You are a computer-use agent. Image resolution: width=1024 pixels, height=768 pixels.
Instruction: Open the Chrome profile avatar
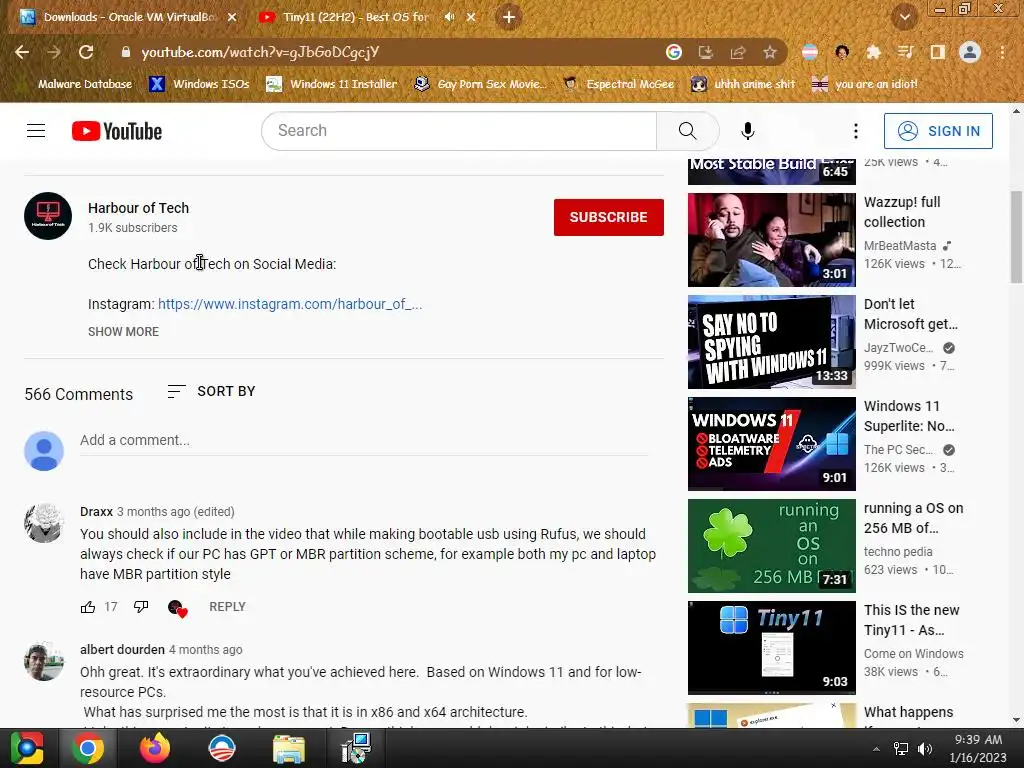tap(970, 52)
